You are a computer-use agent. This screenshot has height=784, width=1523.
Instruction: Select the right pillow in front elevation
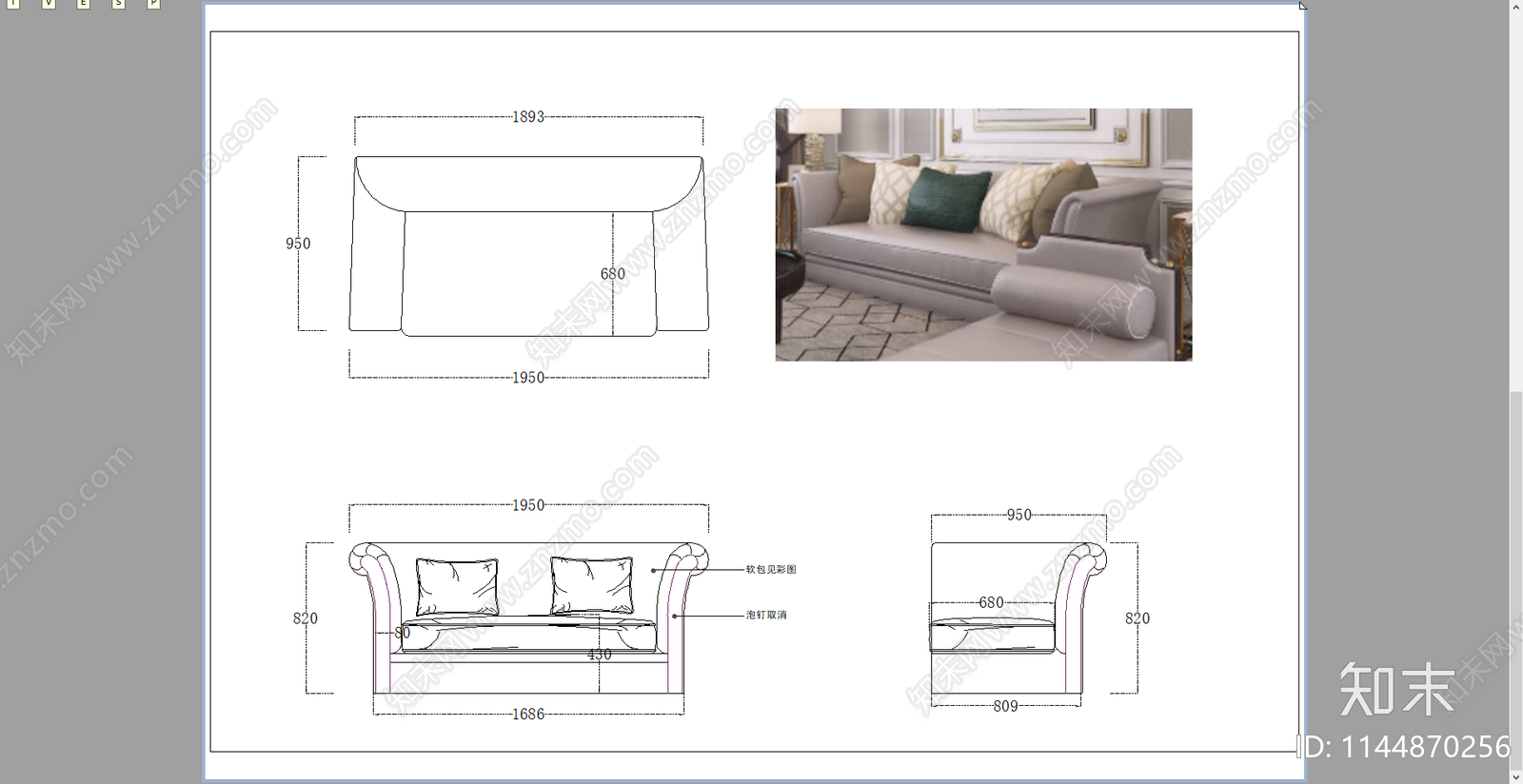tap(592, 586)
